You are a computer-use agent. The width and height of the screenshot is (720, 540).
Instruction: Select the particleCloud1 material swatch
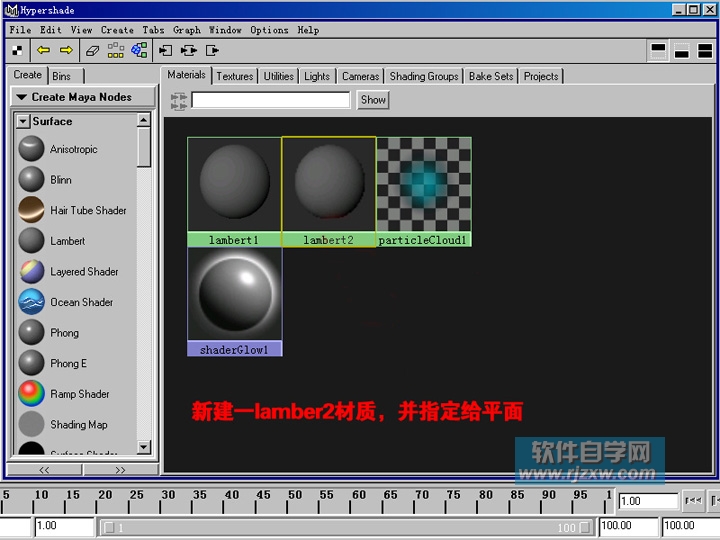424,192
